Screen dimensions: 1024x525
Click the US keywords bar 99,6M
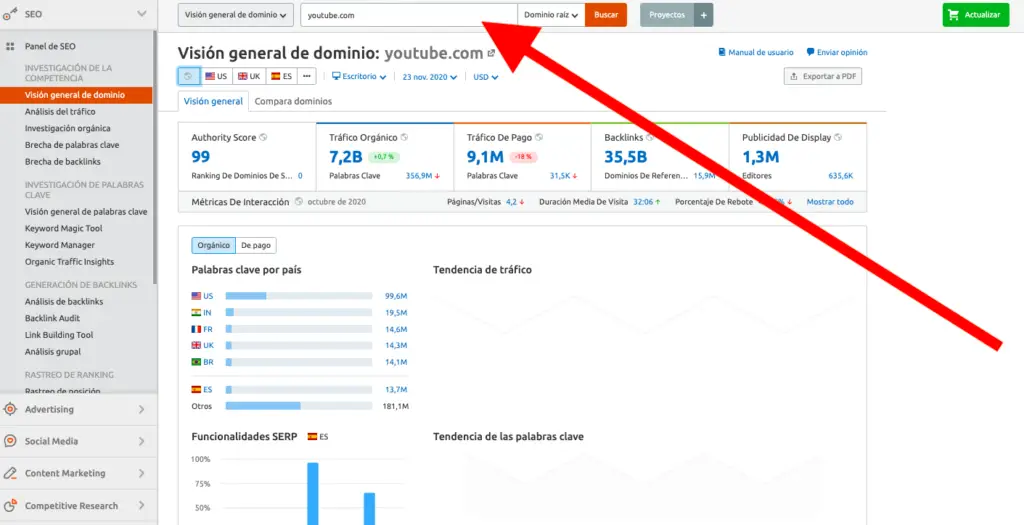tap(299, 296)
